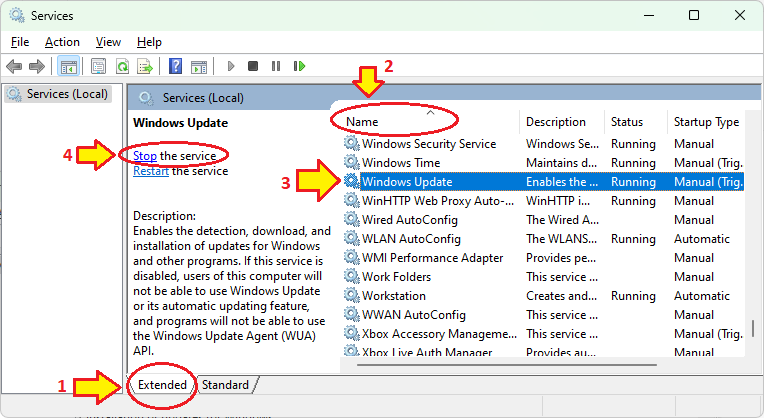Toggle Show/Hide Console Tree icon

[68, 66]
